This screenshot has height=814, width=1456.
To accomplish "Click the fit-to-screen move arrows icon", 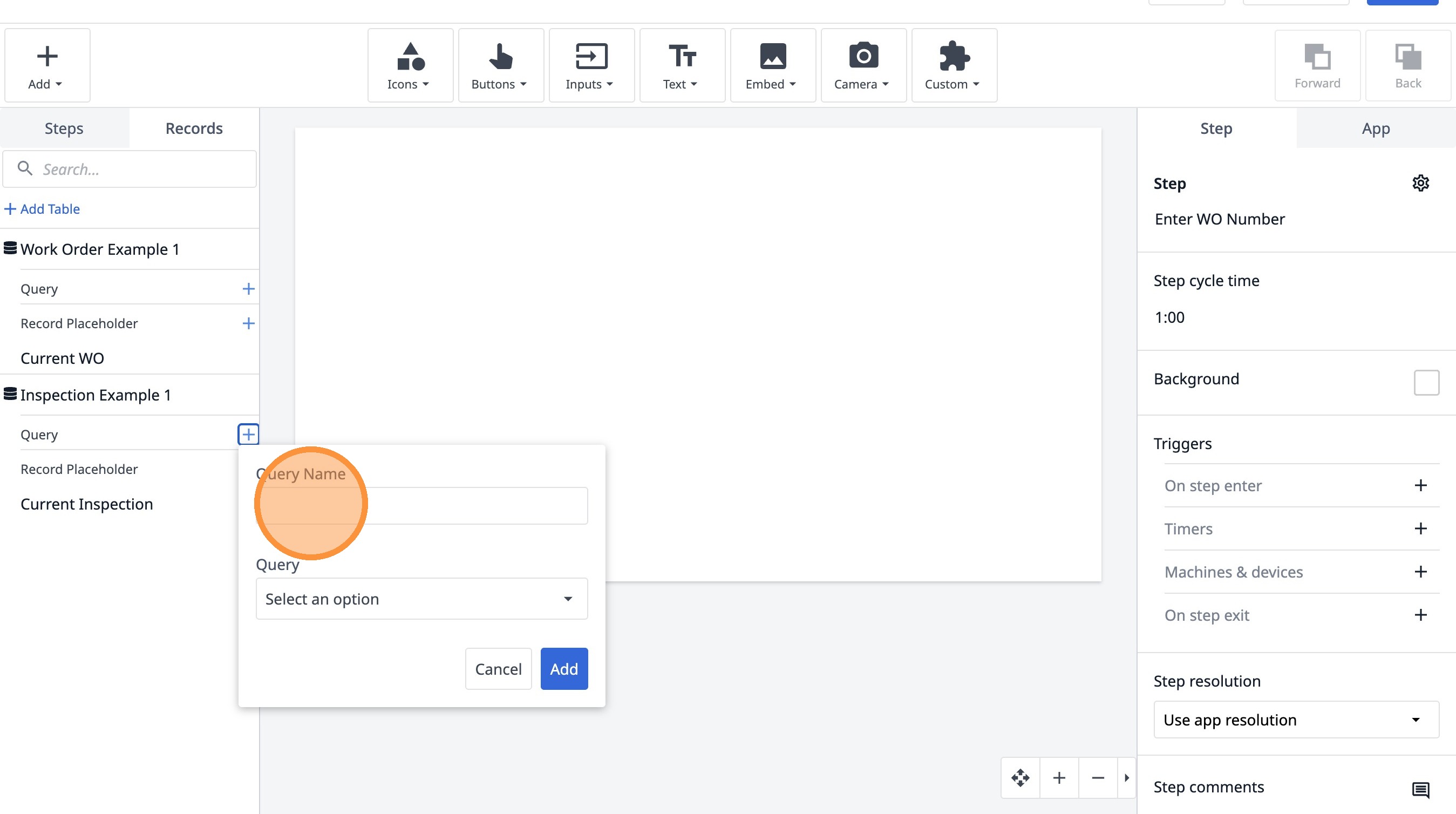I will click(x=1019, y=778).
